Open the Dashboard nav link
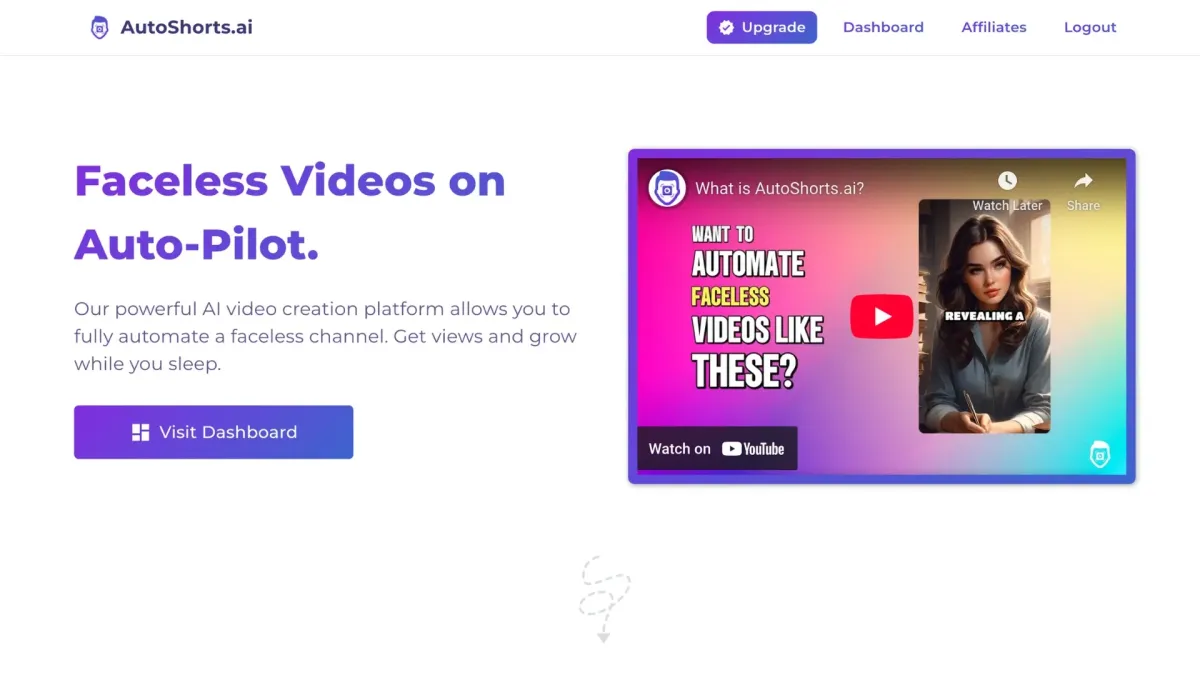Screen dimensions: 1200x675 click(x=883, y=28)
